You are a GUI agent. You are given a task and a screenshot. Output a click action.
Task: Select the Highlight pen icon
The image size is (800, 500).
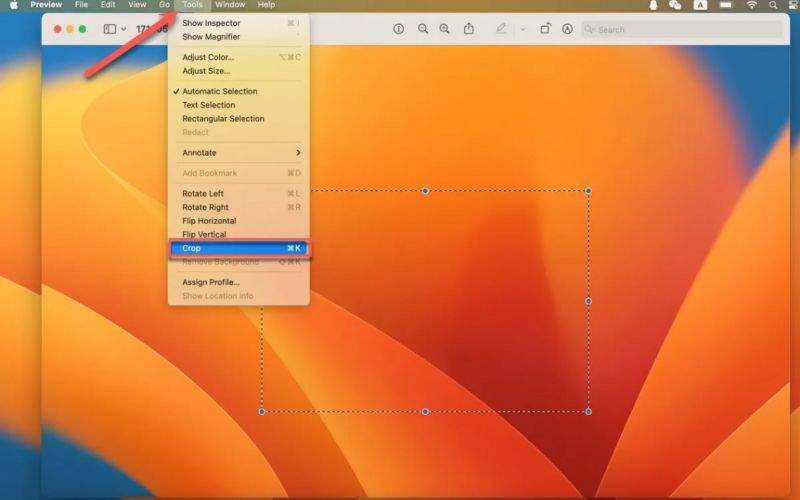[501, 29]
